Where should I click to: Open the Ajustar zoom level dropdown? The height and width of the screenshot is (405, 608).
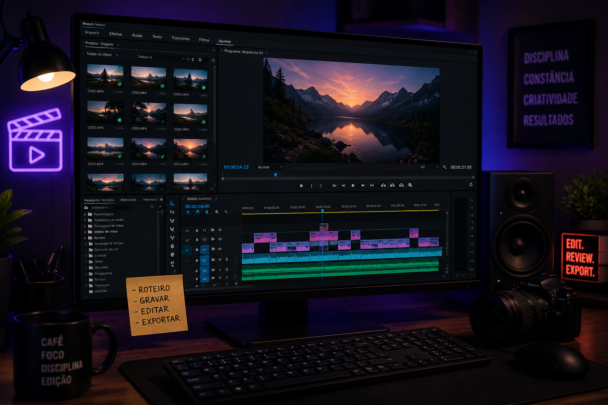click(x=270, y=167)
